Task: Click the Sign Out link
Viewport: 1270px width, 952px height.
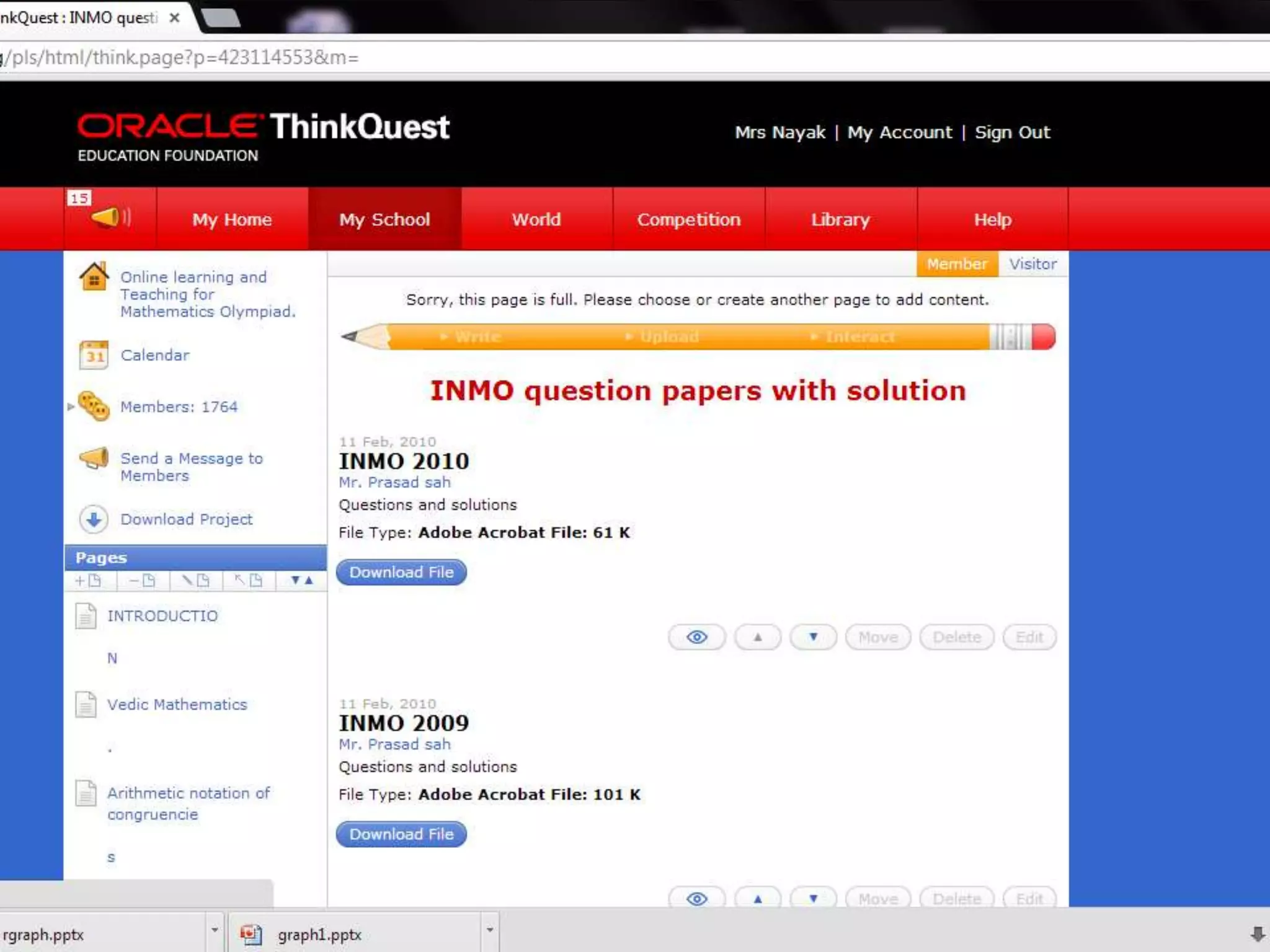Action: (1012, 132)
